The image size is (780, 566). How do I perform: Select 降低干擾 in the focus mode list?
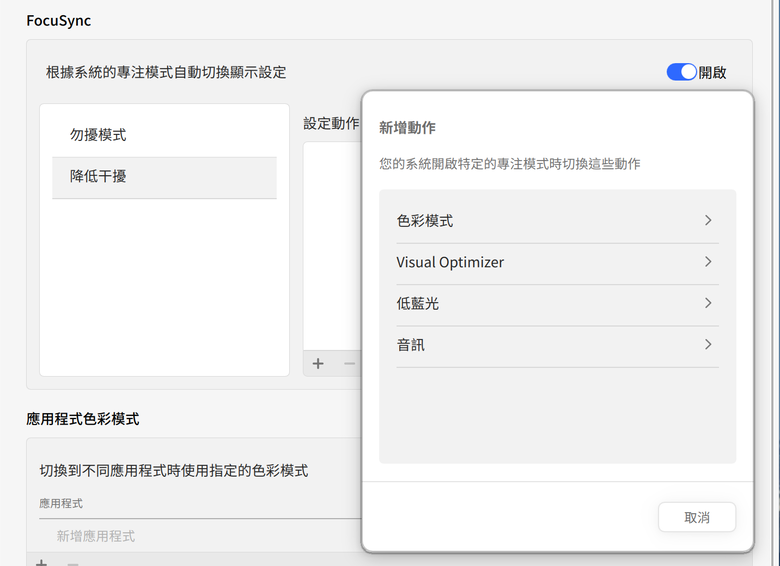(x=98, y=176)
